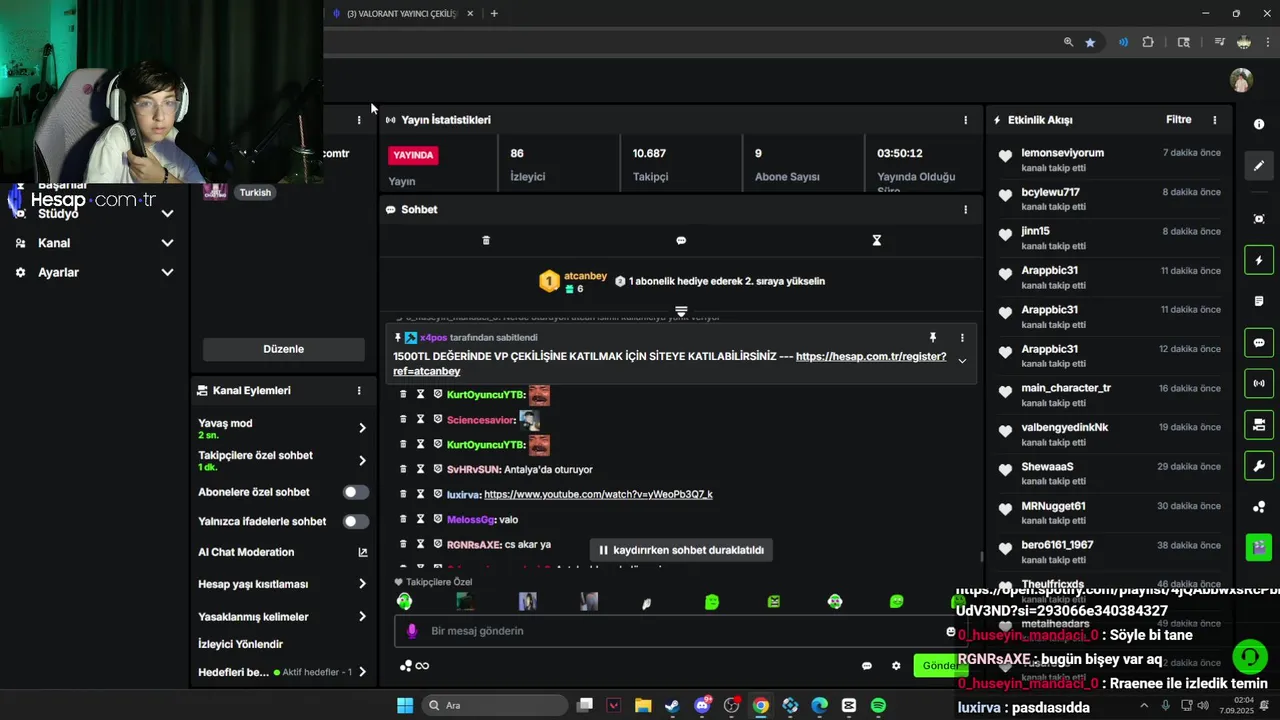
Task: Open Kanal Eylemleri panel three-dot menu
Action: [359, 391]
